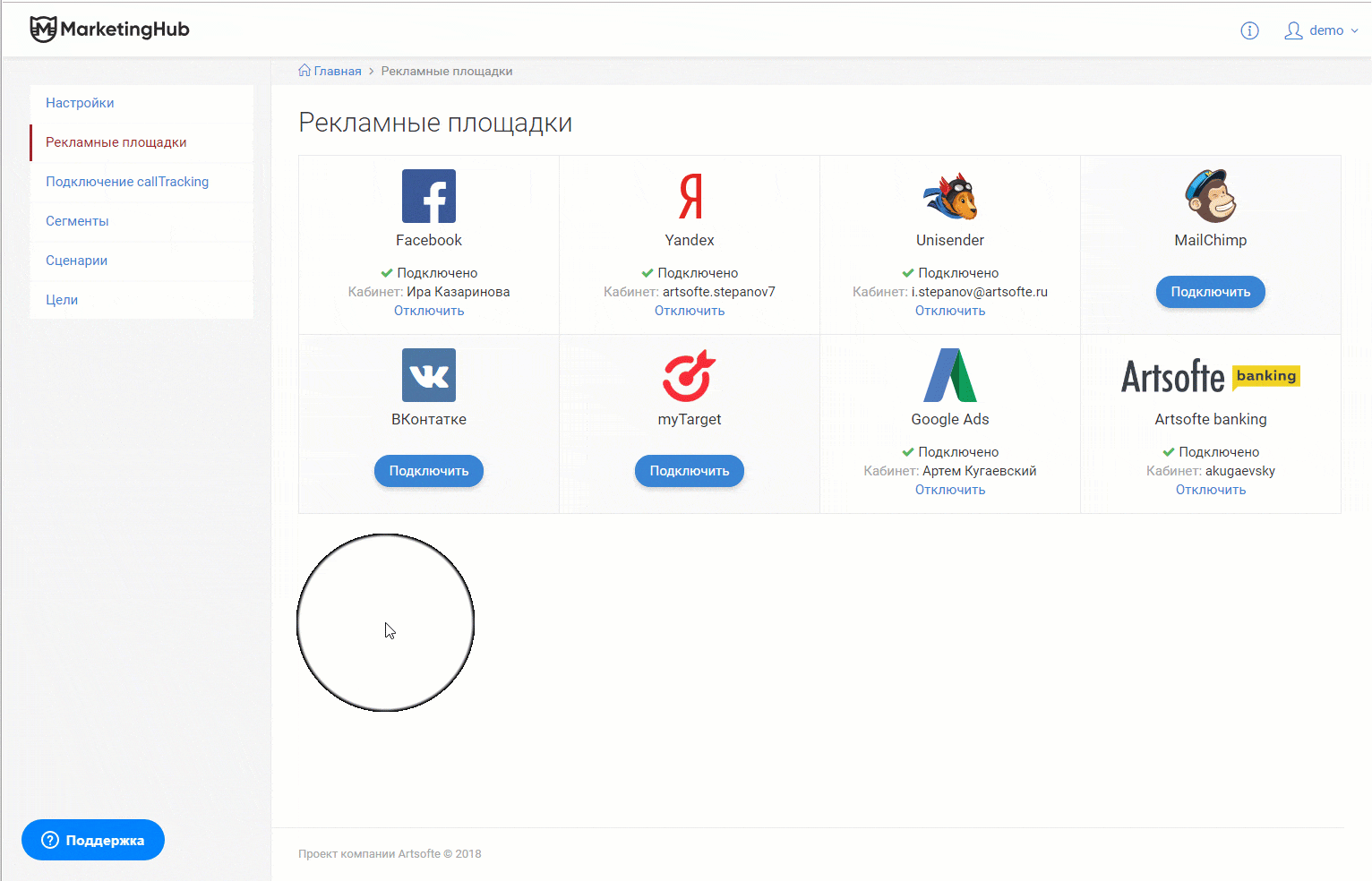Image resolution: width=1372 pixels, height=881 pixels.
Task: Click the Artsofte banking logo
Action: coord(1211,376)
